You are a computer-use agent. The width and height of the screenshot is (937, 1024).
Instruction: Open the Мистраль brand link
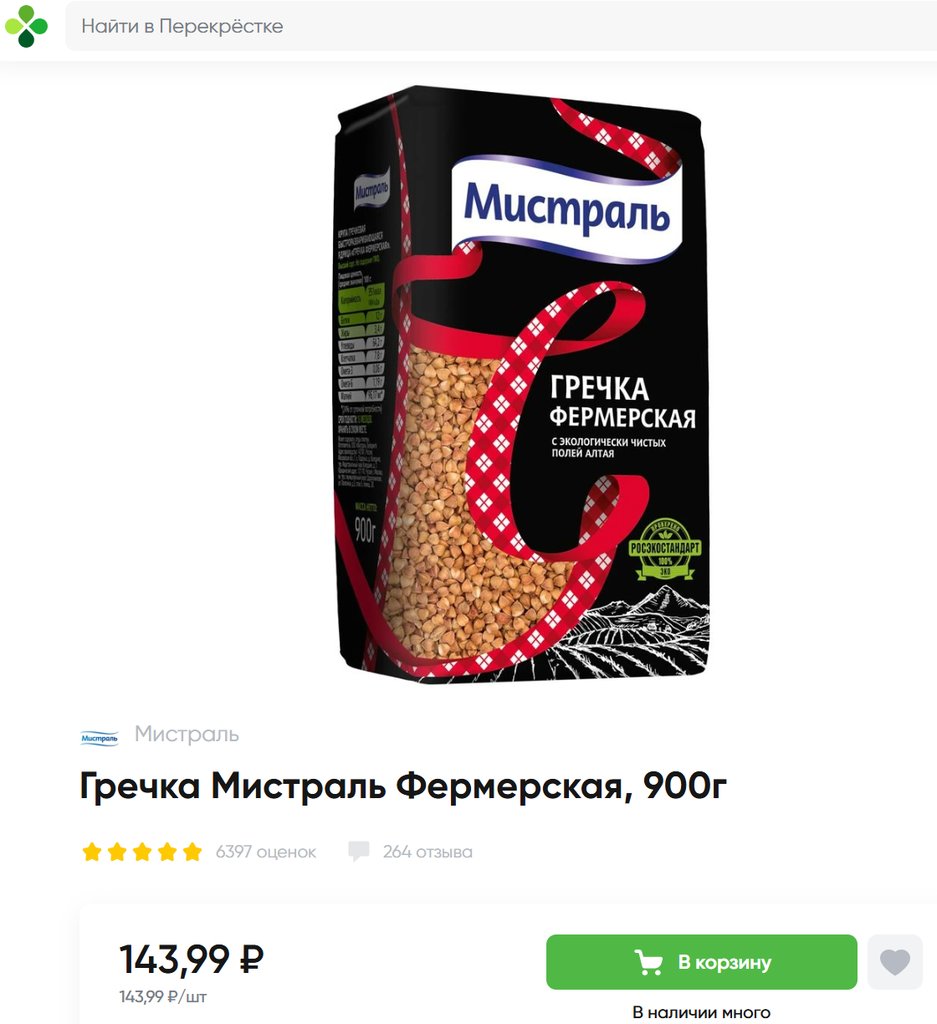(x=187, y=734)
